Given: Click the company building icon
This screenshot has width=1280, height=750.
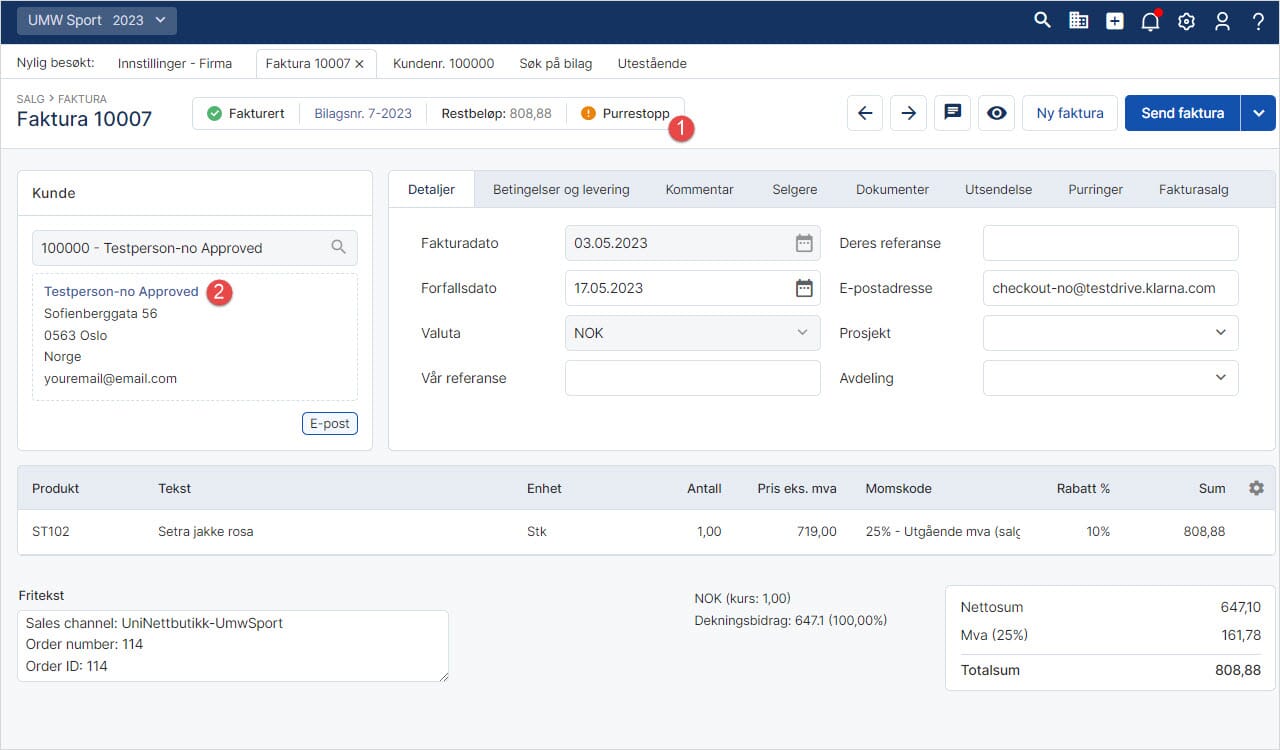Looking at the screenshot, I should [x=1078, y=21].
